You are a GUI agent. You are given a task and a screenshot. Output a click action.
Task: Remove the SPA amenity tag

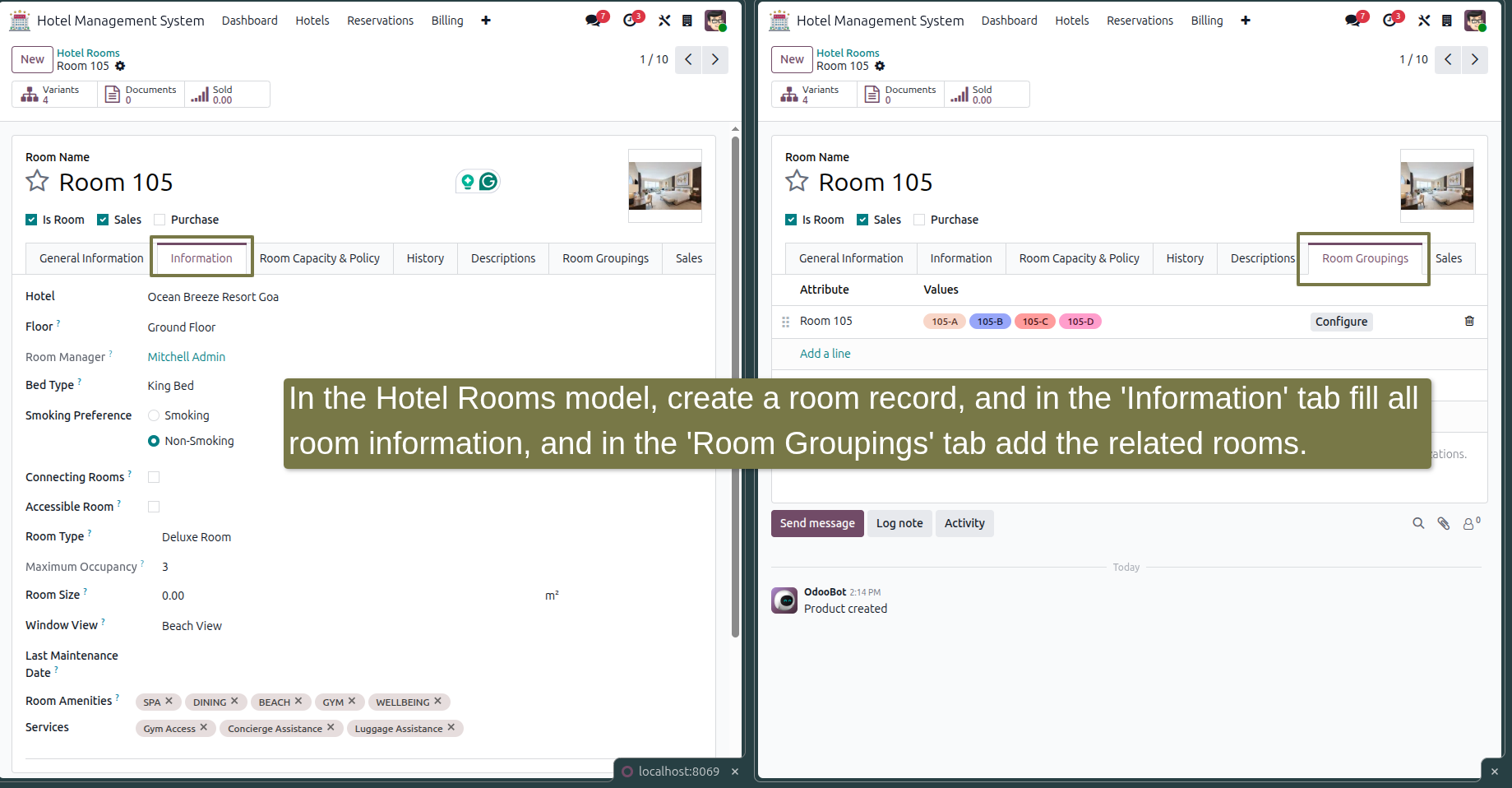[169, 701]
